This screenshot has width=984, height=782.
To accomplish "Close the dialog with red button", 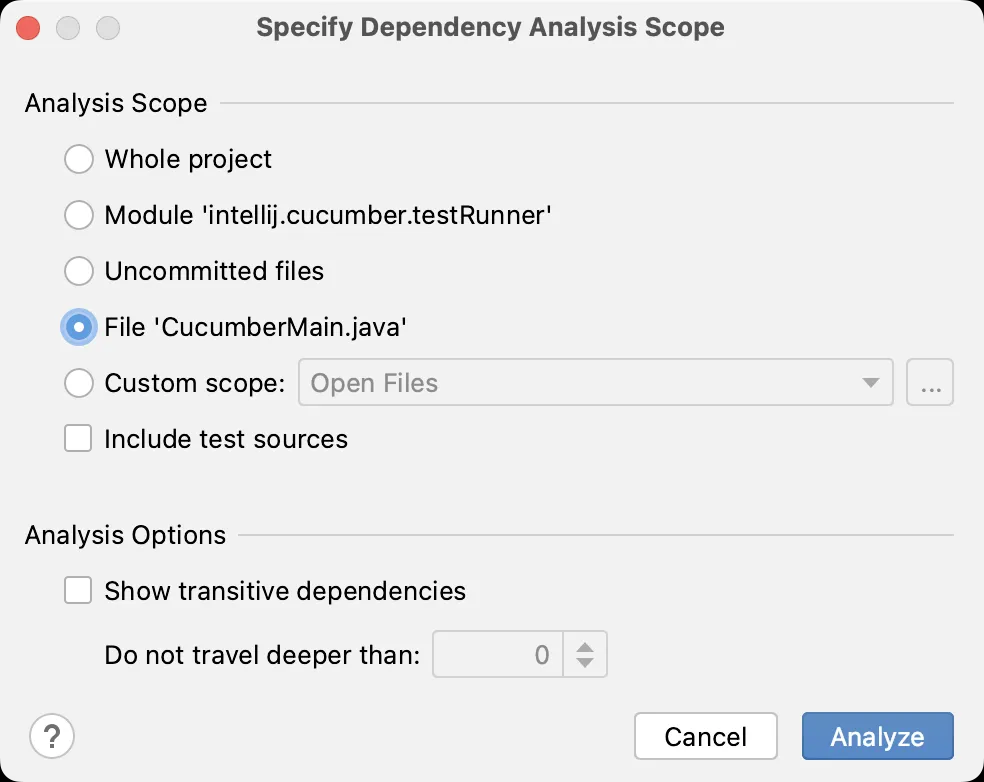I will (x=29, y=28).
